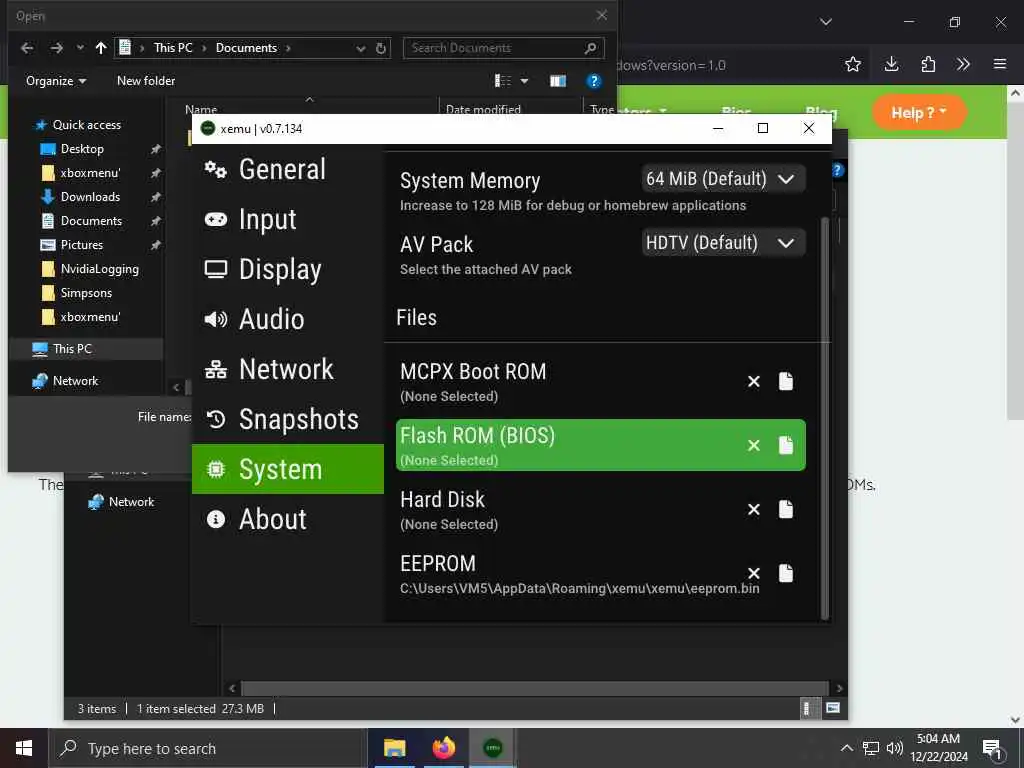Expand the address bar history dropdown
Image resolution: width=1024 pixels, height=768 pixels.
(x=360, y=48)
